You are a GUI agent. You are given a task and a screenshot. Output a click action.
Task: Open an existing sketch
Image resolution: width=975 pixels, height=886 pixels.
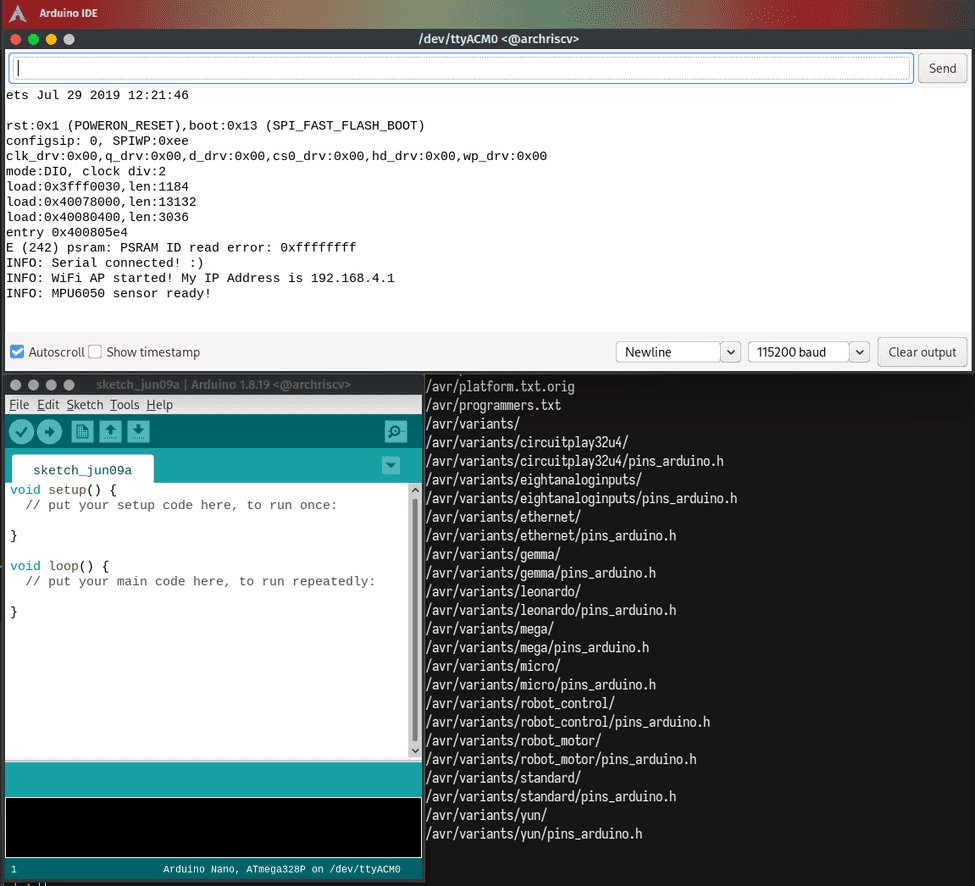point(110,431)
